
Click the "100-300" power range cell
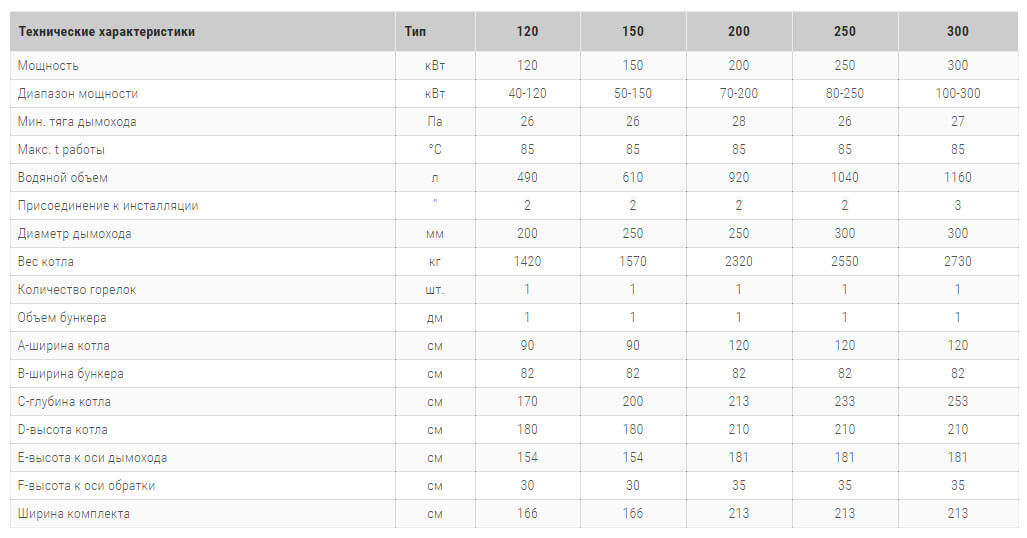[957, 93]
